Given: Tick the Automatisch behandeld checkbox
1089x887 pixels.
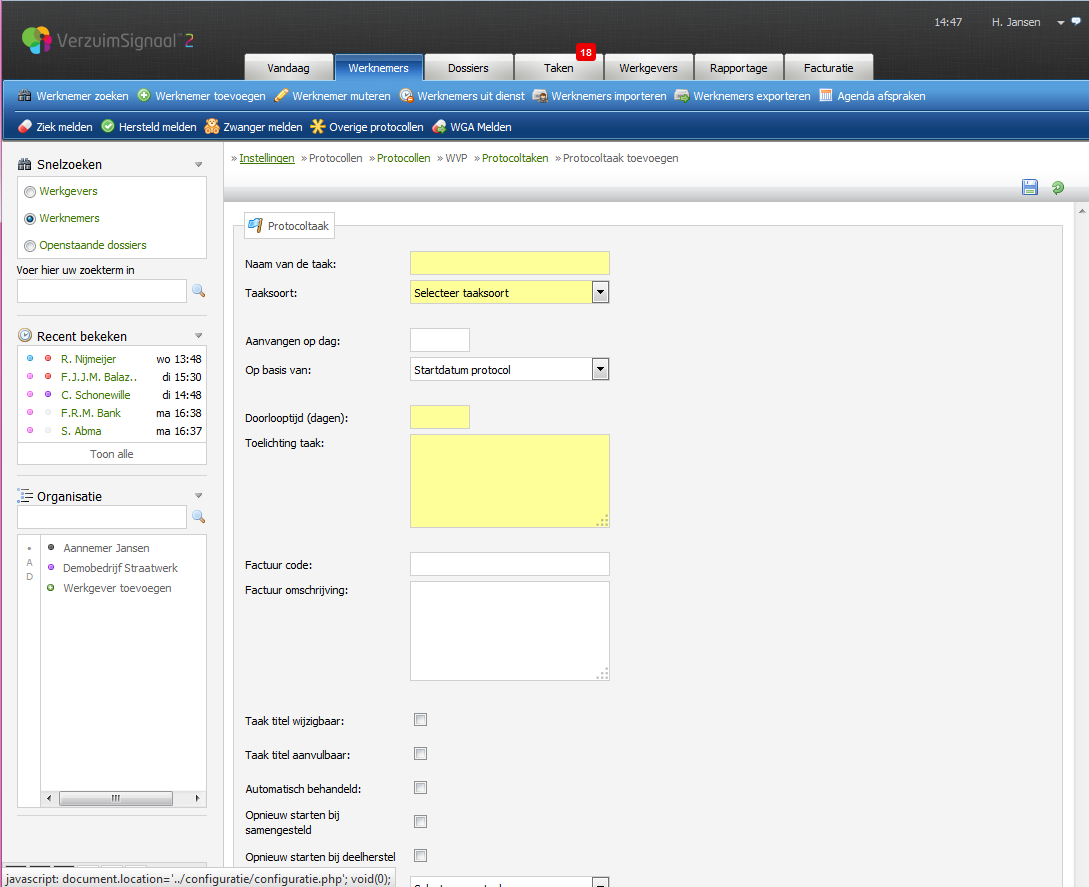Looking at the screenshot, I should pyautogui.click(x=421, y=788).
